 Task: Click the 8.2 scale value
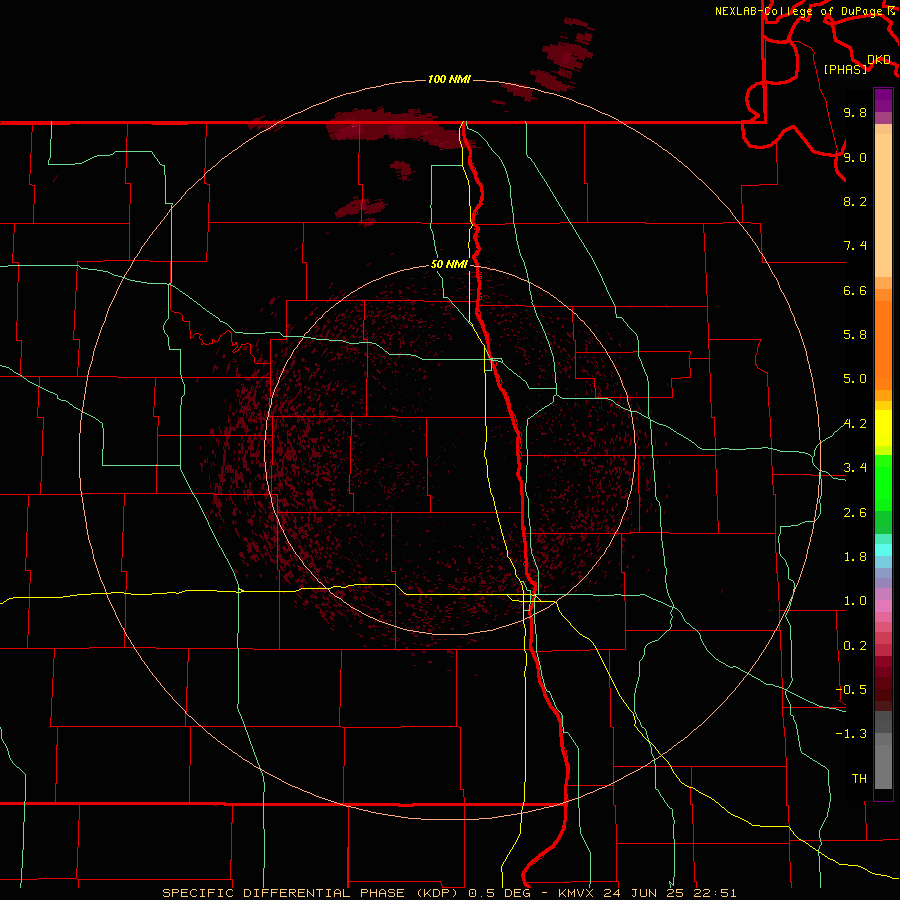[855, 201]
